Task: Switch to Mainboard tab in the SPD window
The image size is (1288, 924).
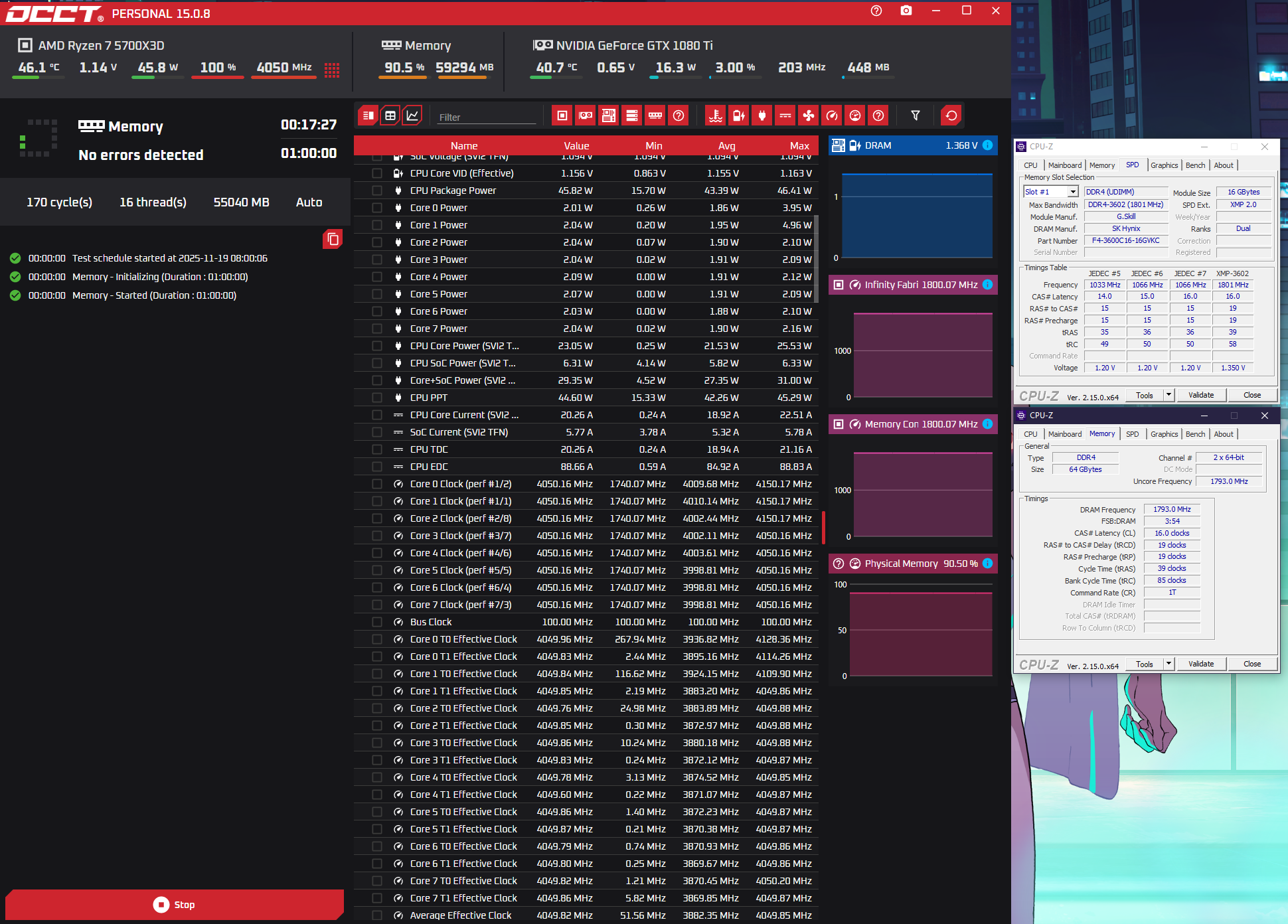Action: 1064,165
